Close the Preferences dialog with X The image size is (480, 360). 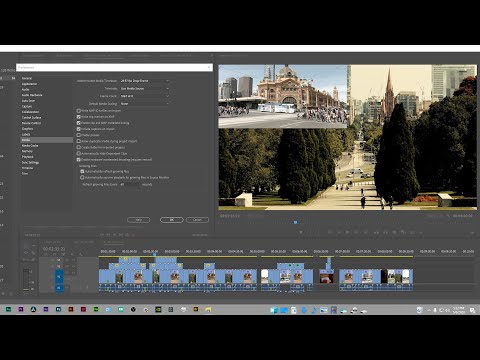click(209, 67)
